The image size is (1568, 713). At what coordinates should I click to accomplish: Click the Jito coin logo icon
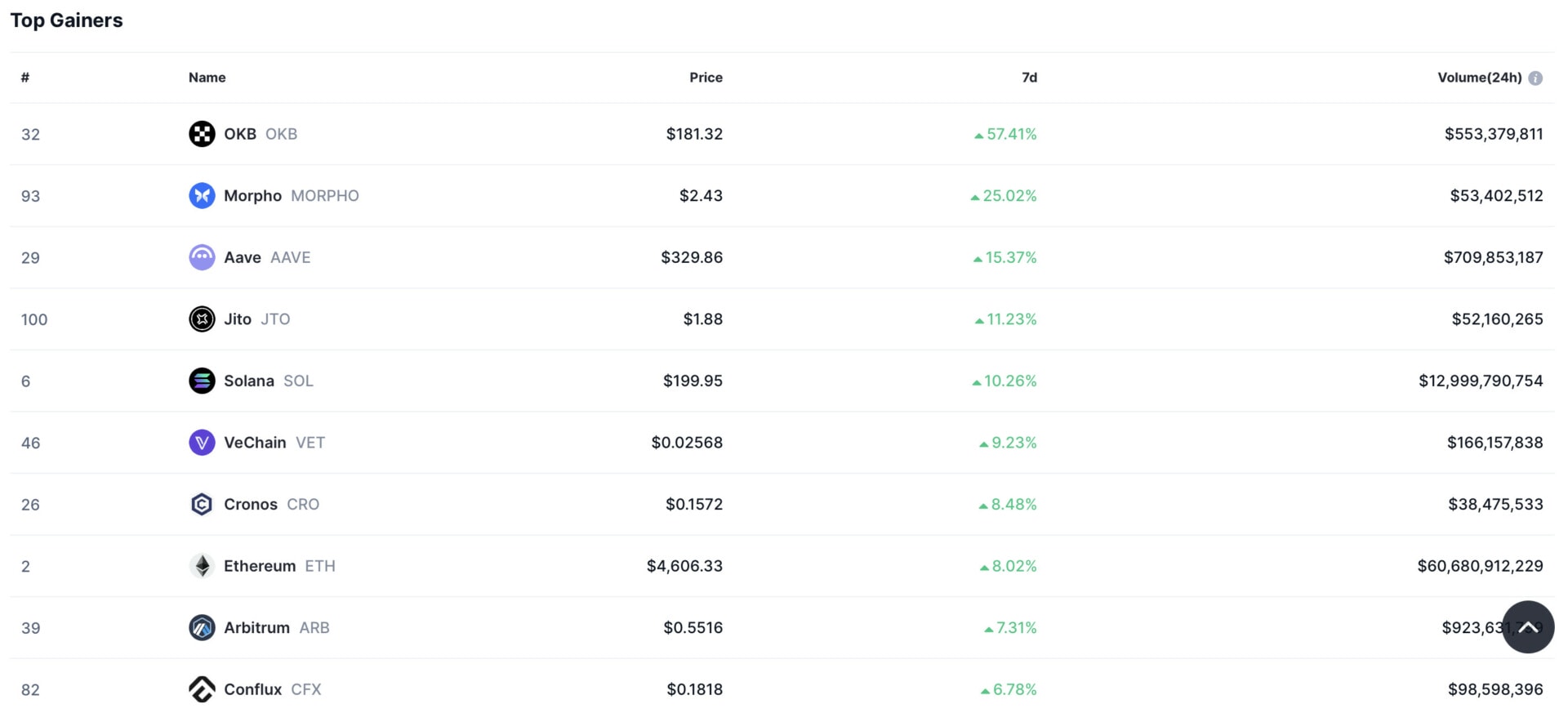[202, 319]
